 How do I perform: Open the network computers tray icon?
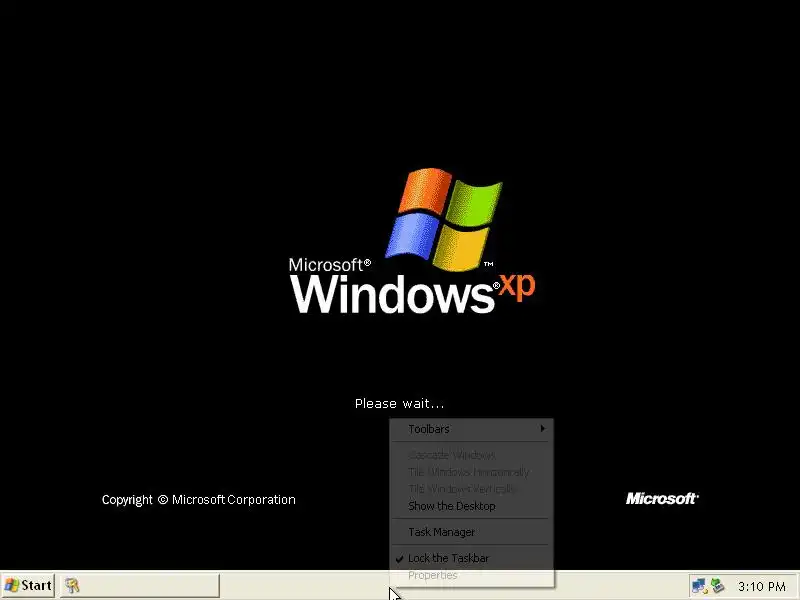pyautogui.click(x=699, y=586)
